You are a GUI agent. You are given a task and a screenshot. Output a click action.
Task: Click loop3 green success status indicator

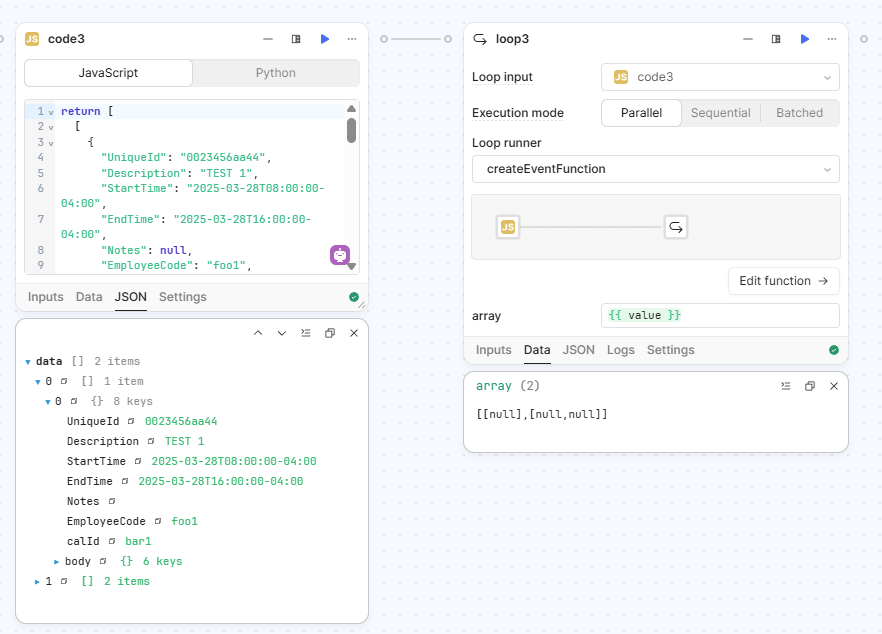point(834,350)
